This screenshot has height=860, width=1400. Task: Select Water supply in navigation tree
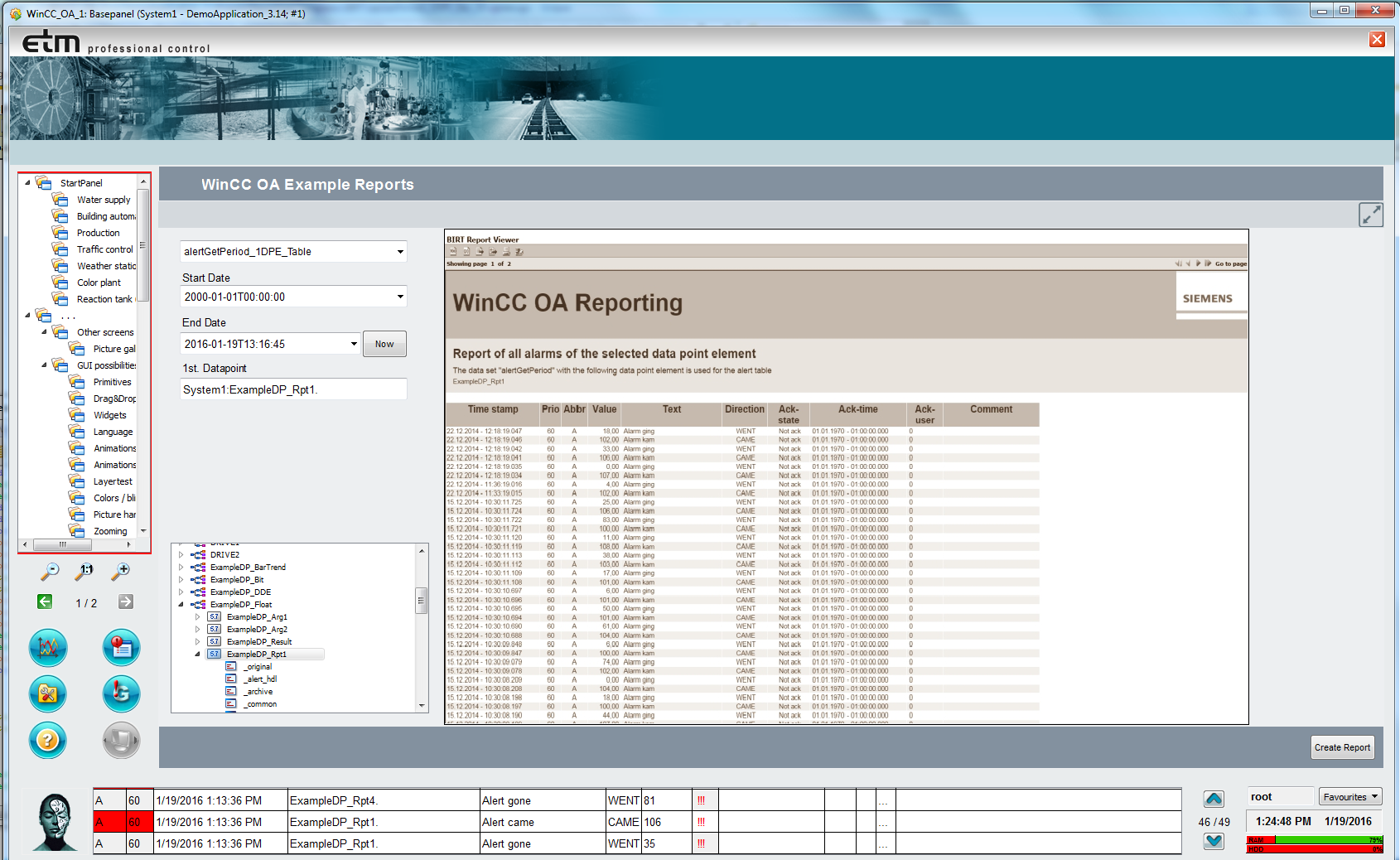tap(104, 200)
